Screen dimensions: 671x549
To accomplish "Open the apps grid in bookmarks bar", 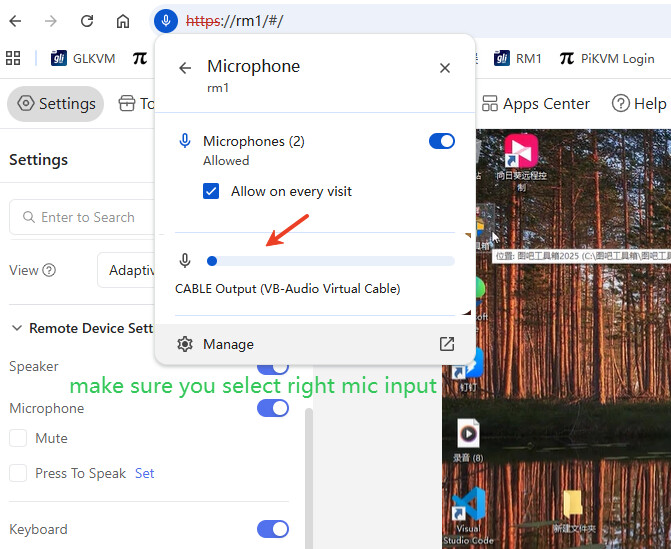I will coord(14,58).
